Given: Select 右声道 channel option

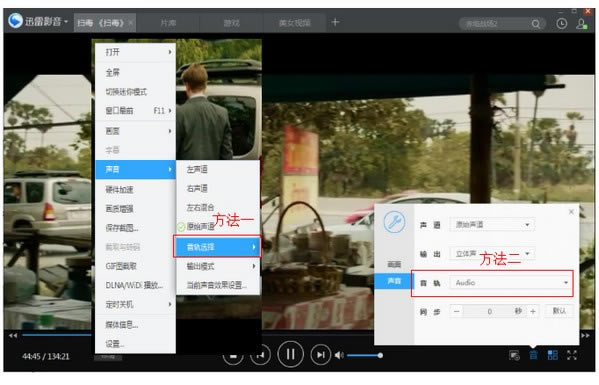Looking at the screenshot, I should tap(218, 188).
